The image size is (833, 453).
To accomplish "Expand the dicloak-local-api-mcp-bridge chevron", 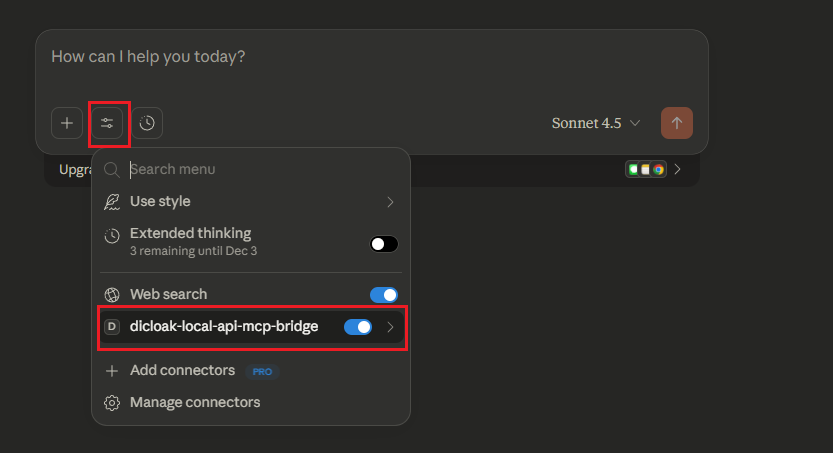I will [x=390, y=327].
